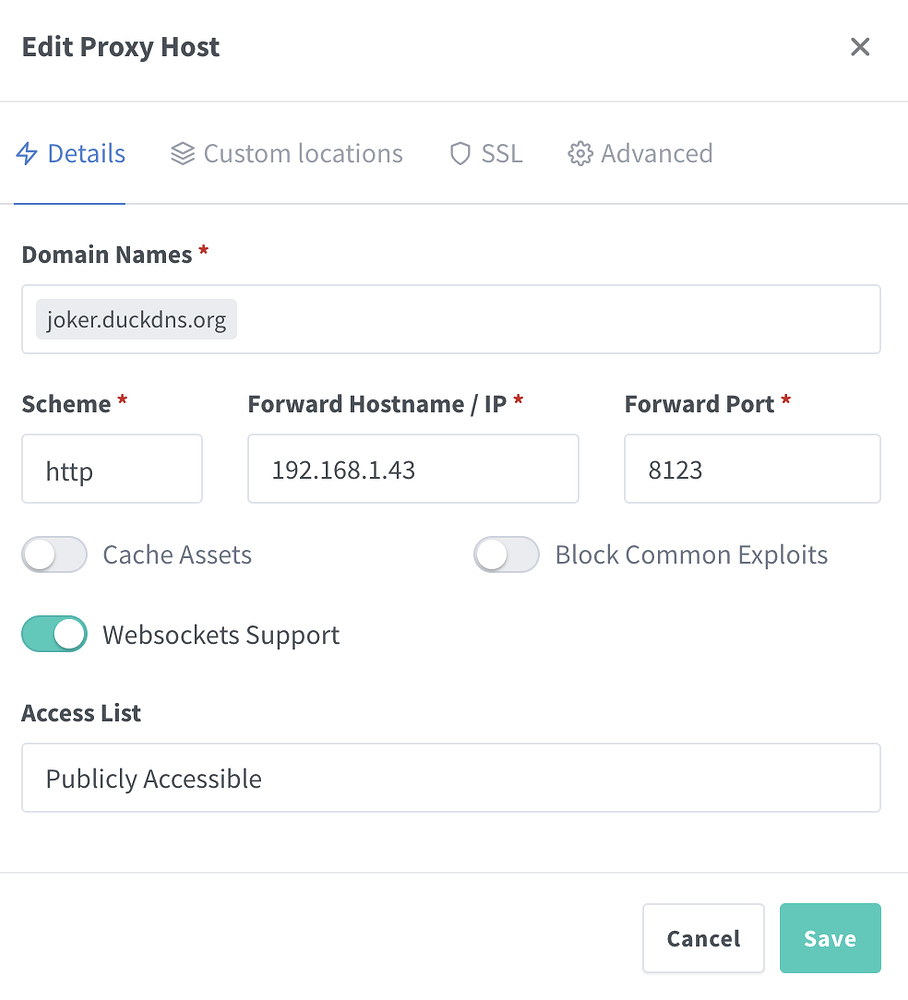
Task: Click the gear icon beside Advanced
Action: pos(580,153)
